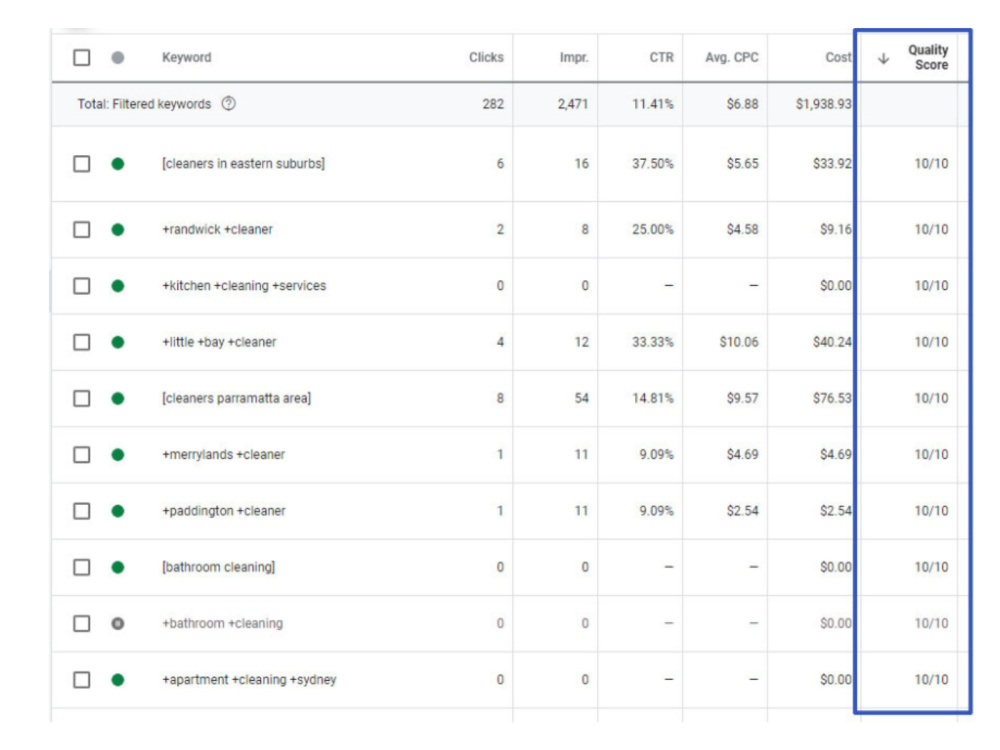
Task: Open keyword [cleaners parramatta area]
Action: click(236, 399)
